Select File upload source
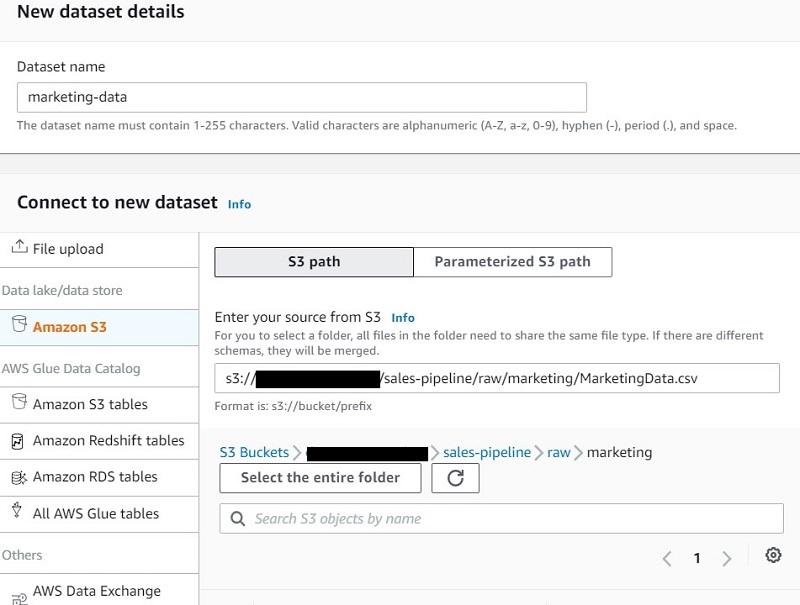Image resolution: width=800 pixels, height=605 pixels. coord(99,249)
